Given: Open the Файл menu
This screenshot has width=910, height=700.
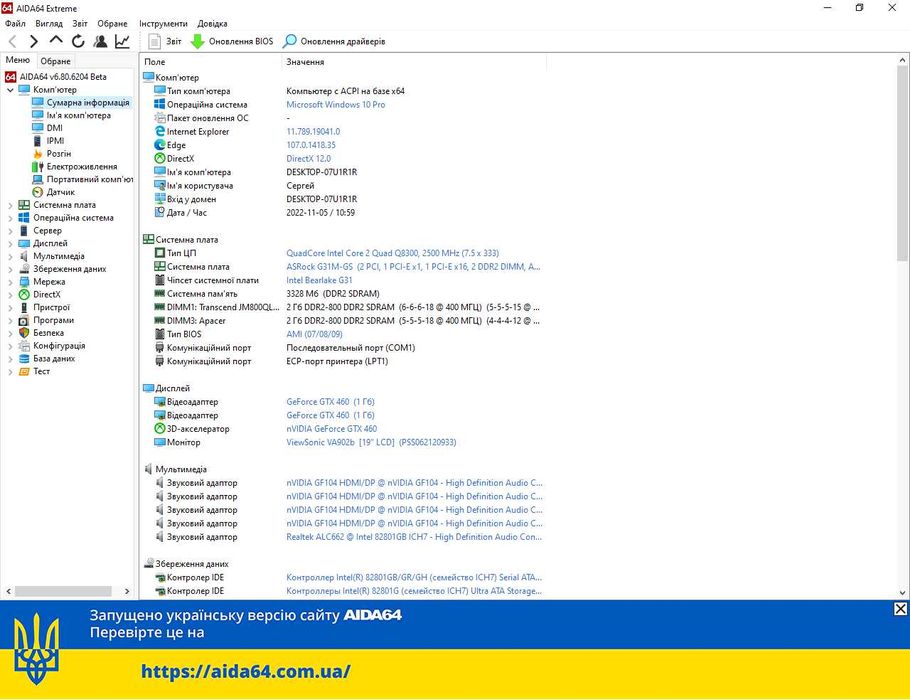Looking at the screenshot, I should pos(15,24).
